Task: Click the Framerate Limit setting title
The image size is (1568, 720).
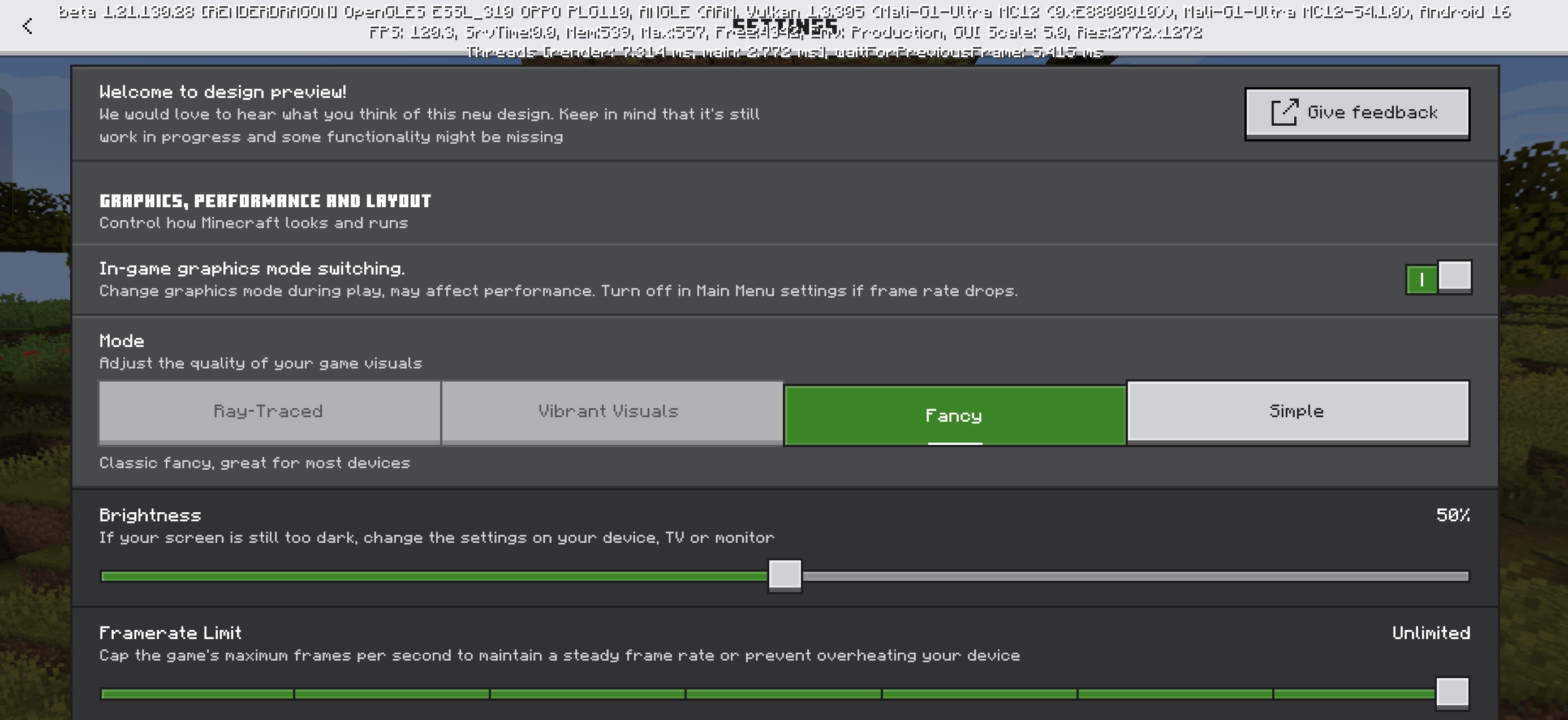Action: point(170,633)
